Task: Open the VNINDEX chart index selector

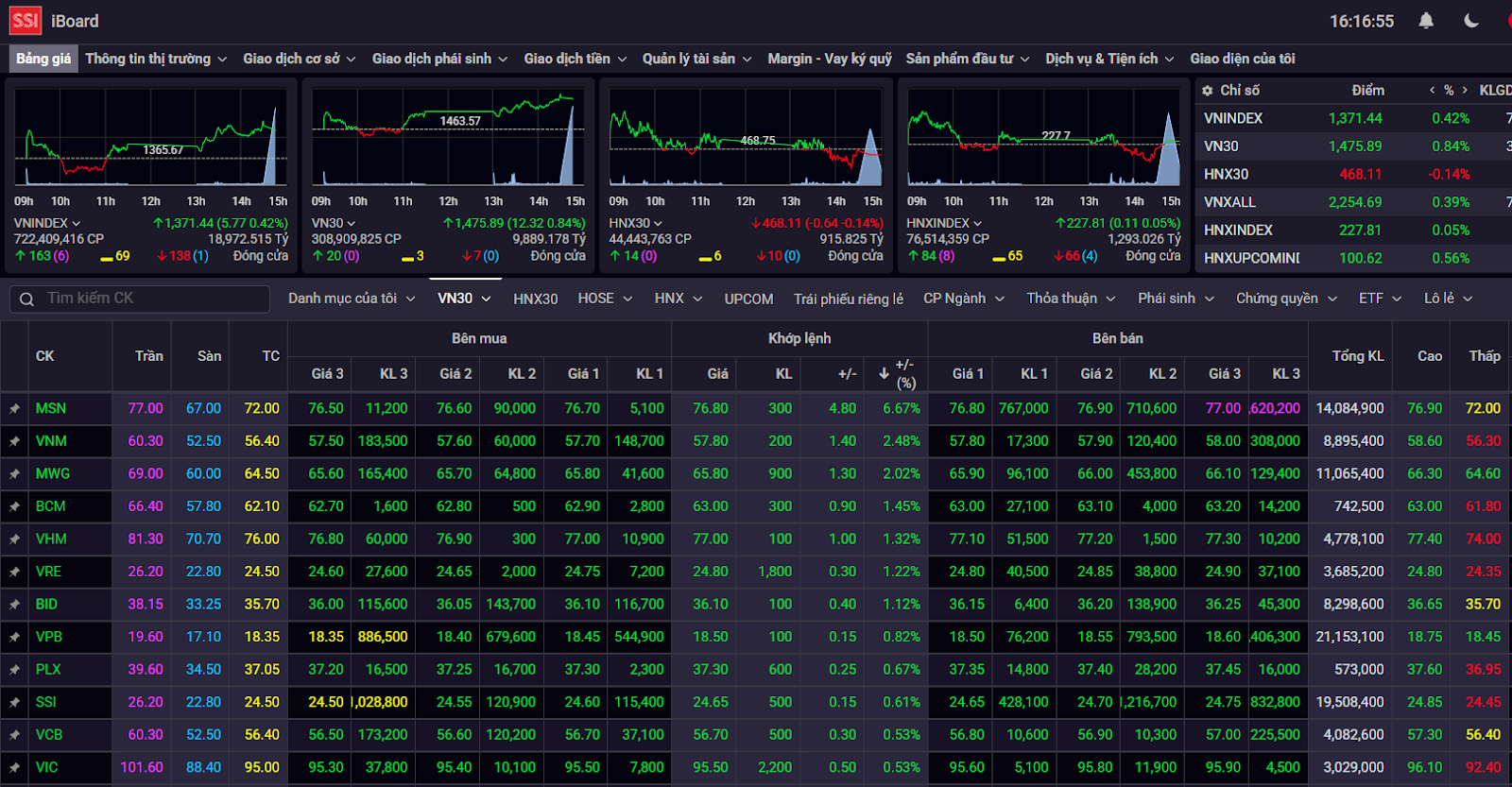Action: point(47,223)
